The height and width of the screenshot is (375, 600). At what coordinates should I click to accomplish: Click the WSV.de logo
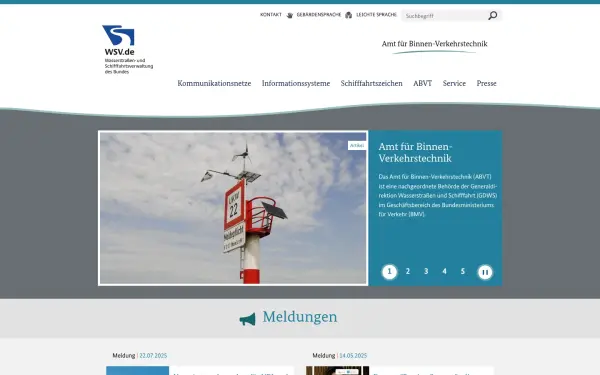127,49
